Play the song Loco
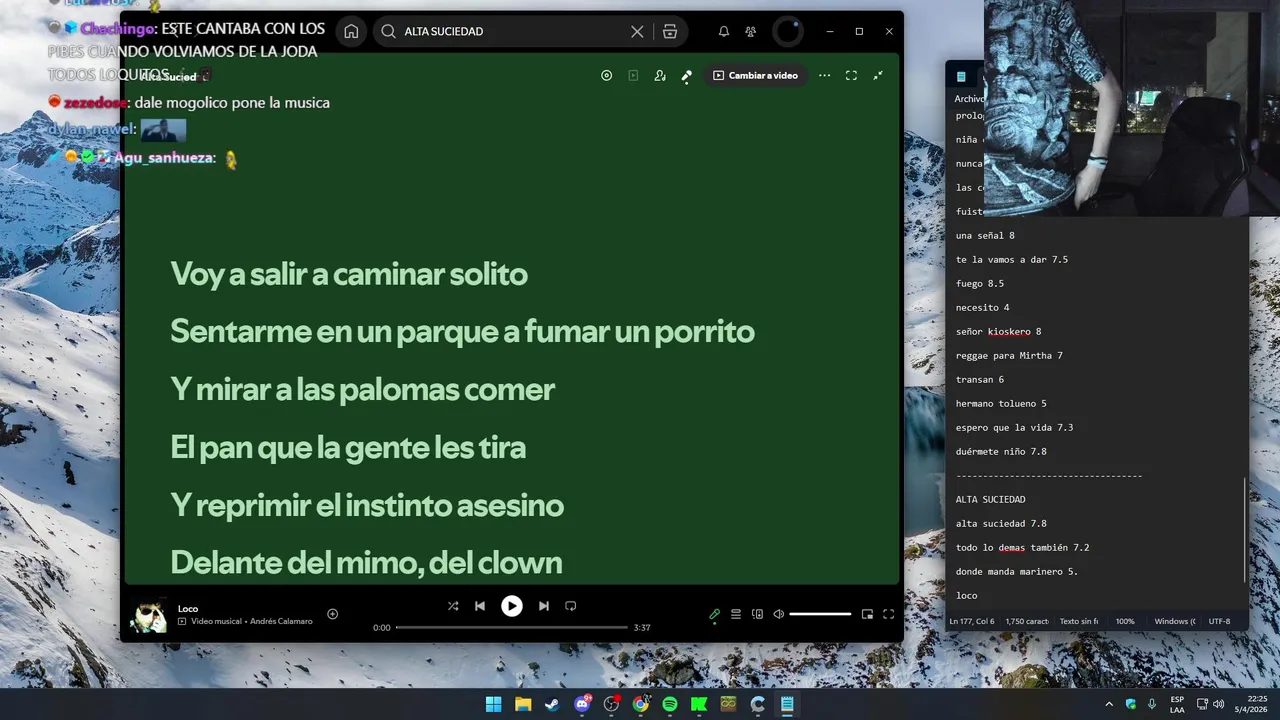The height and width of the screenshot is (720, 1280). [x=511, y=606]
